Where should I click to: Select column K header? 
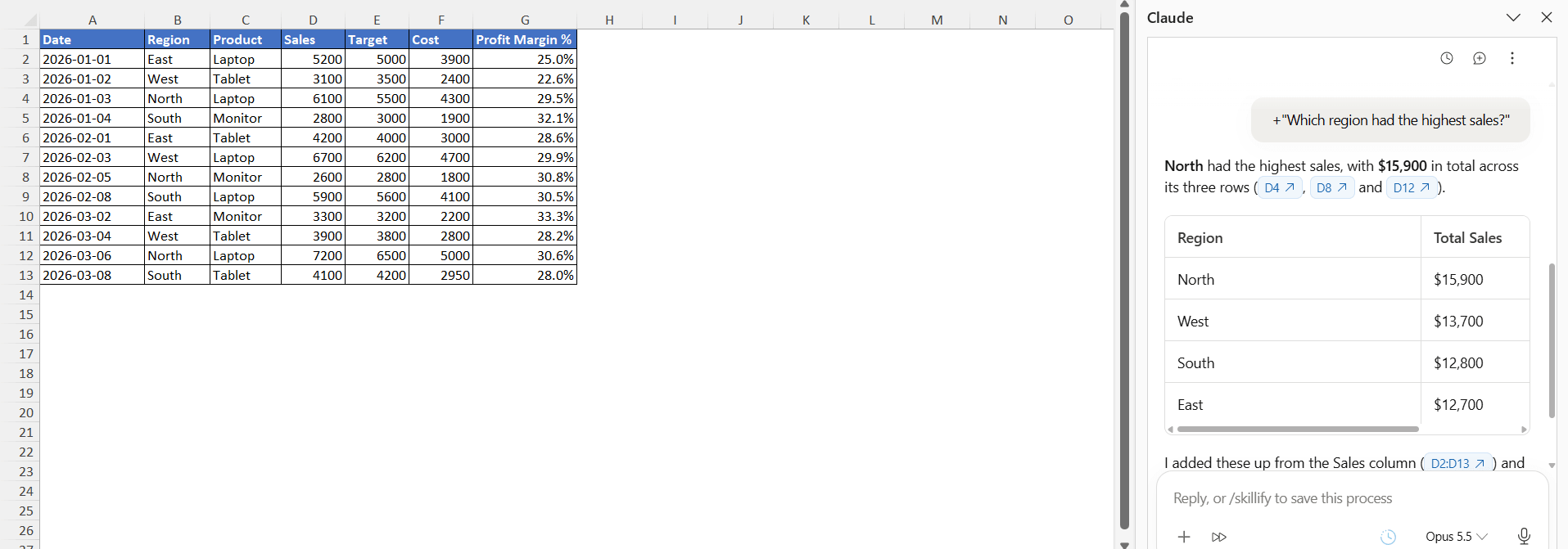(806, 20)
